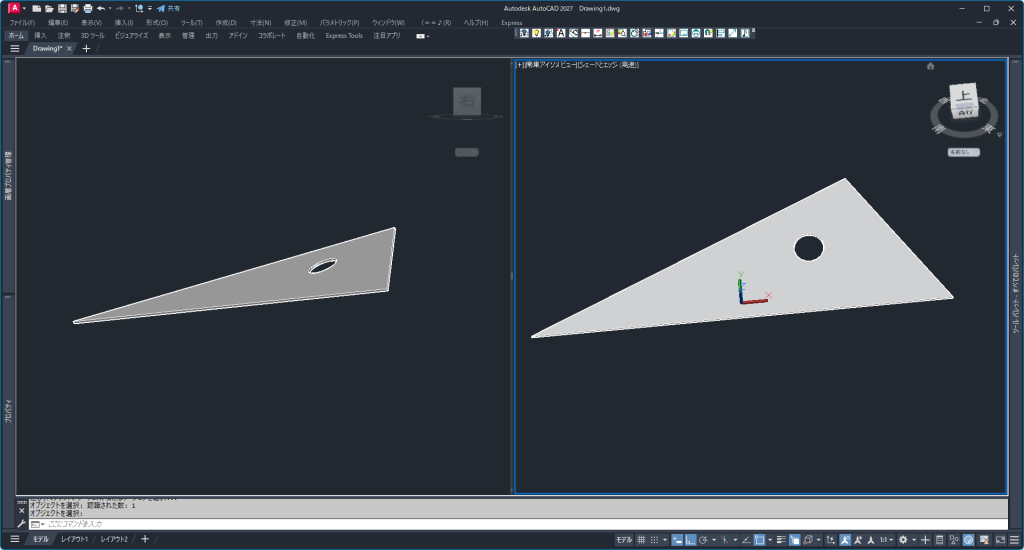
Task: Click the Undo arrow icon
Action: 101,8
